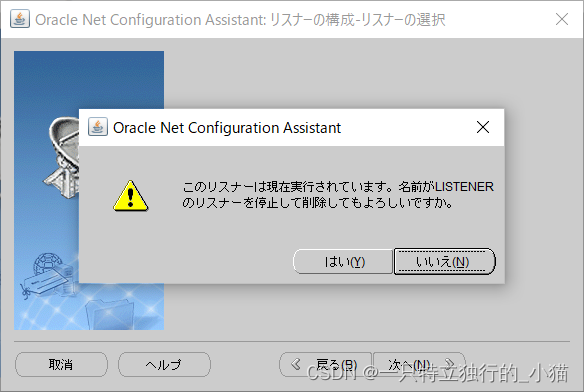Click the dialog title text Oracle Net Configuration Assistant
584x392 pixels.
pyautogui.click(x=227, y=128)
